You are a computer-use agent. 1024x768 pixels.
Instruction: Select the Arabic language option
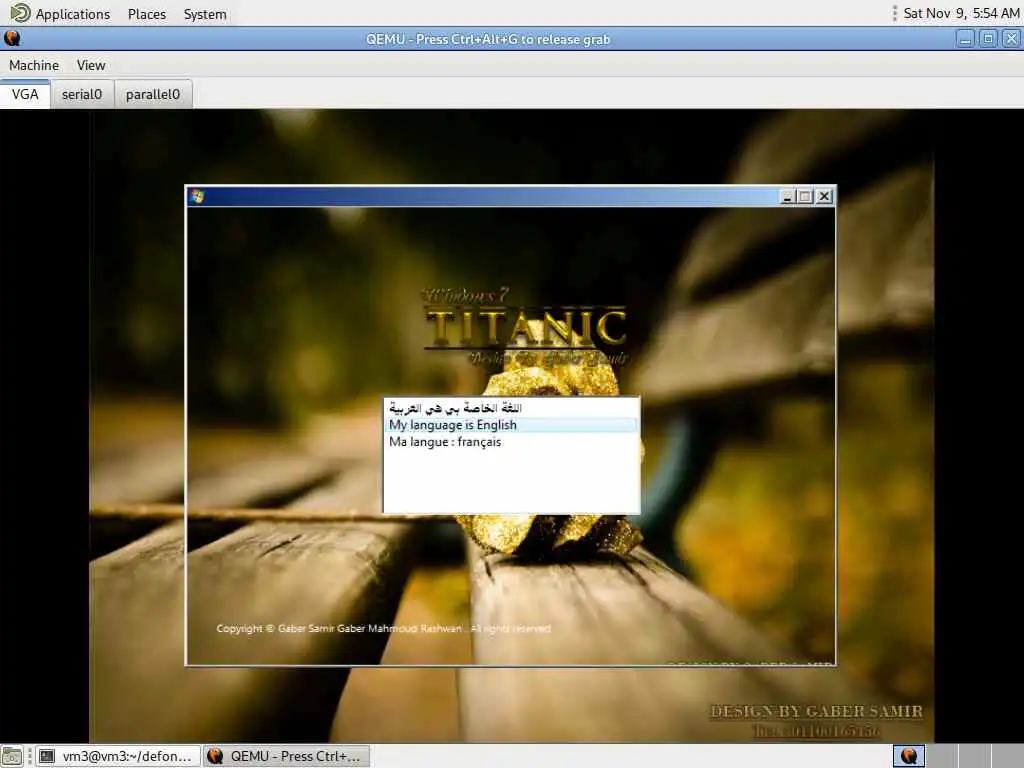pos(511,408)
